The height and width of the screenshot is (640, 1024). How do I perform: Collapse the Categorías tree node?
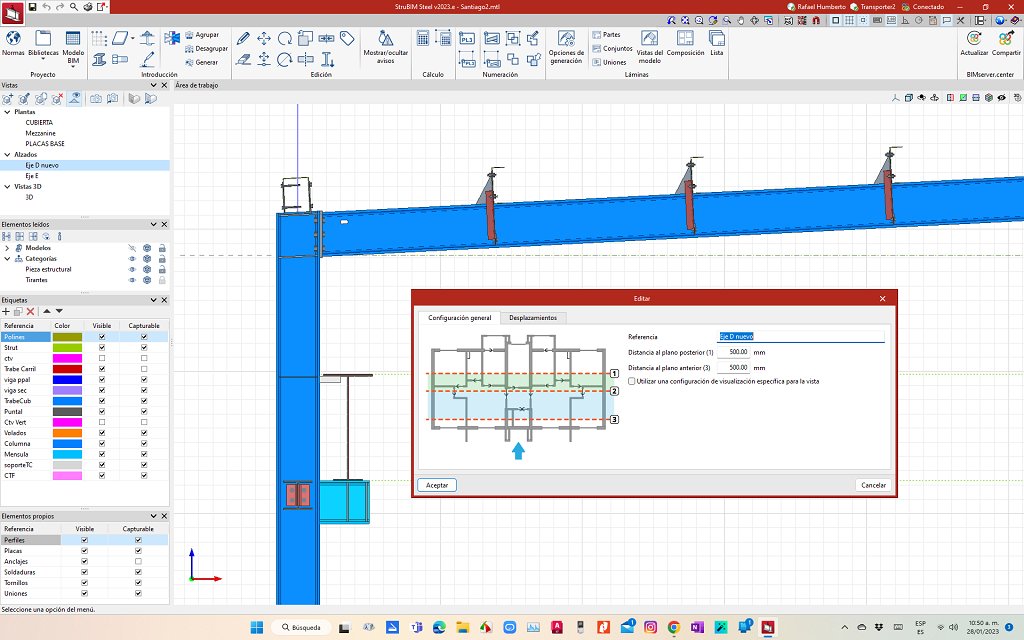[x=7, y=258]
